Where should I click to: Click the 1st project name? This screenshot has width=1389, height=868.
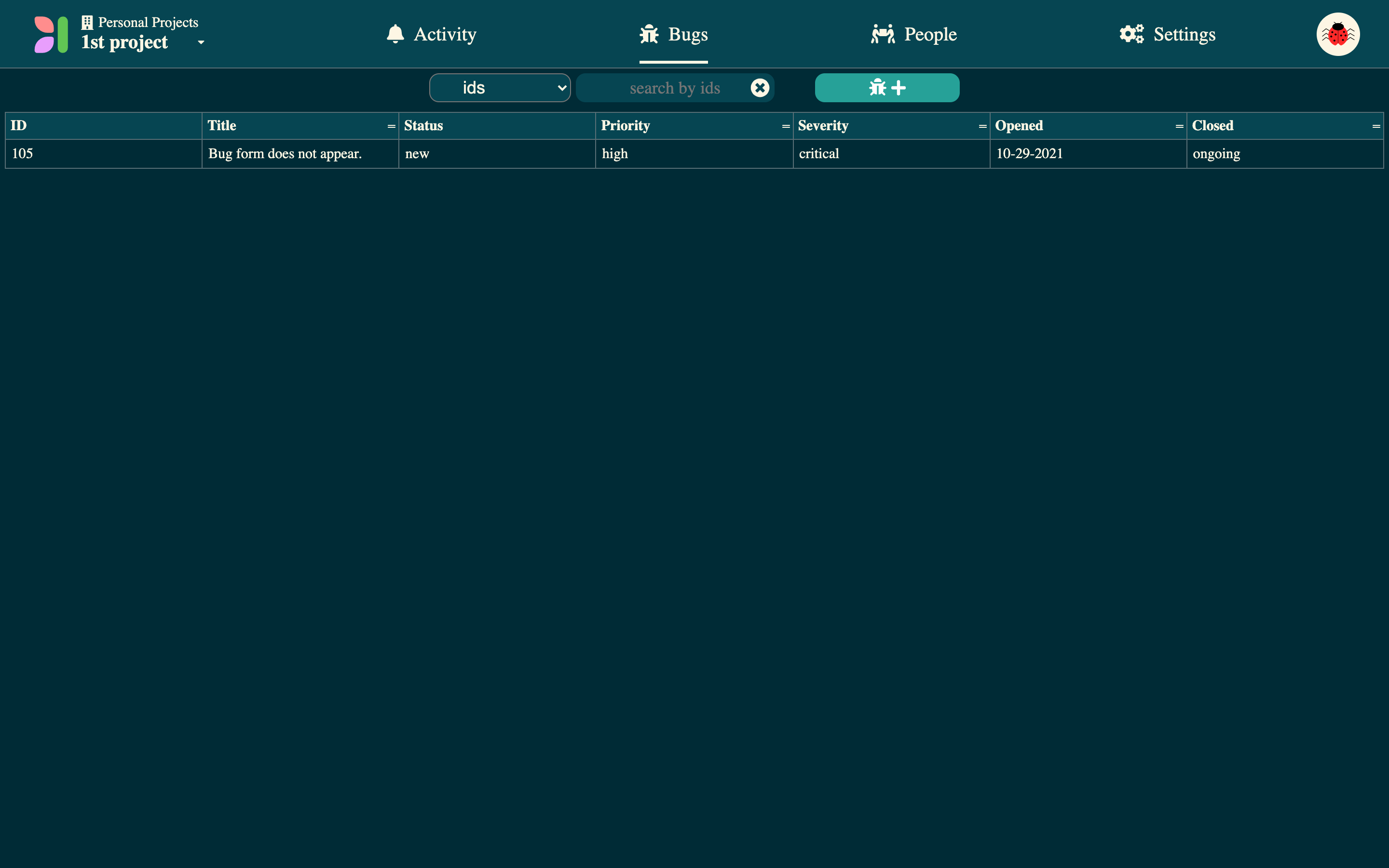point(124,42)
